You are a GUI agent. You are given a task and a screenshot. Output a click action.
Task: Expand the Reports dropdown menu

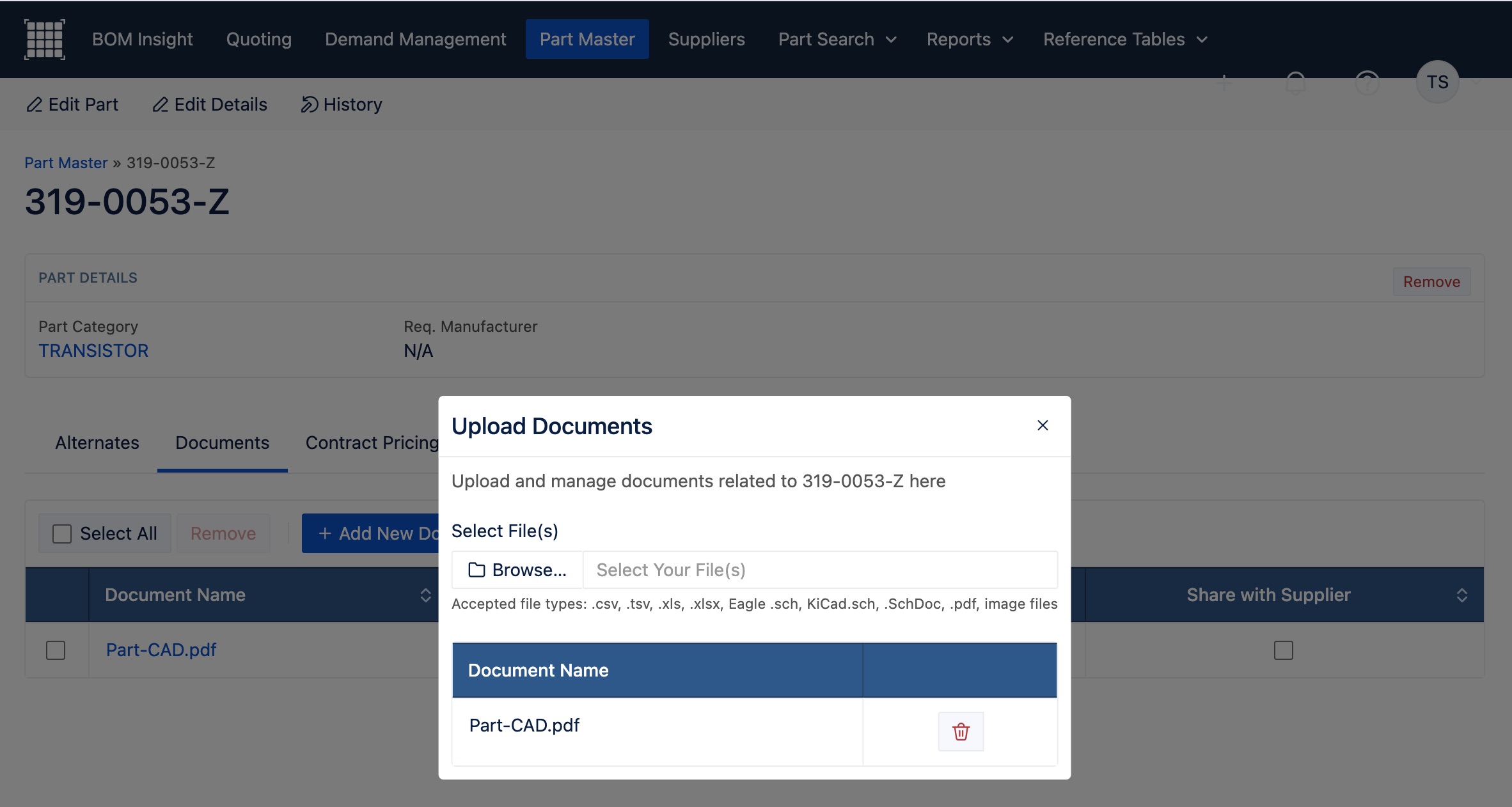coord(969,39)
